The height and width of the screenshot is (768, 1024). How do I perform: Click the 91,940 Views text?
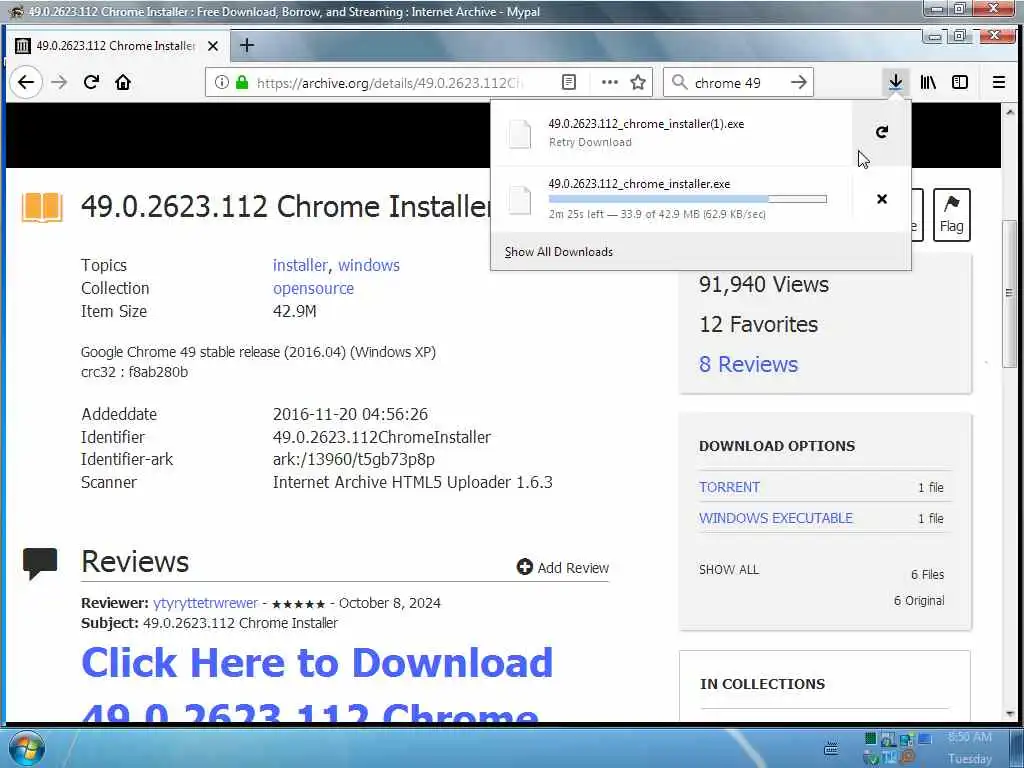pyautogui.click(x=763, y=285)
